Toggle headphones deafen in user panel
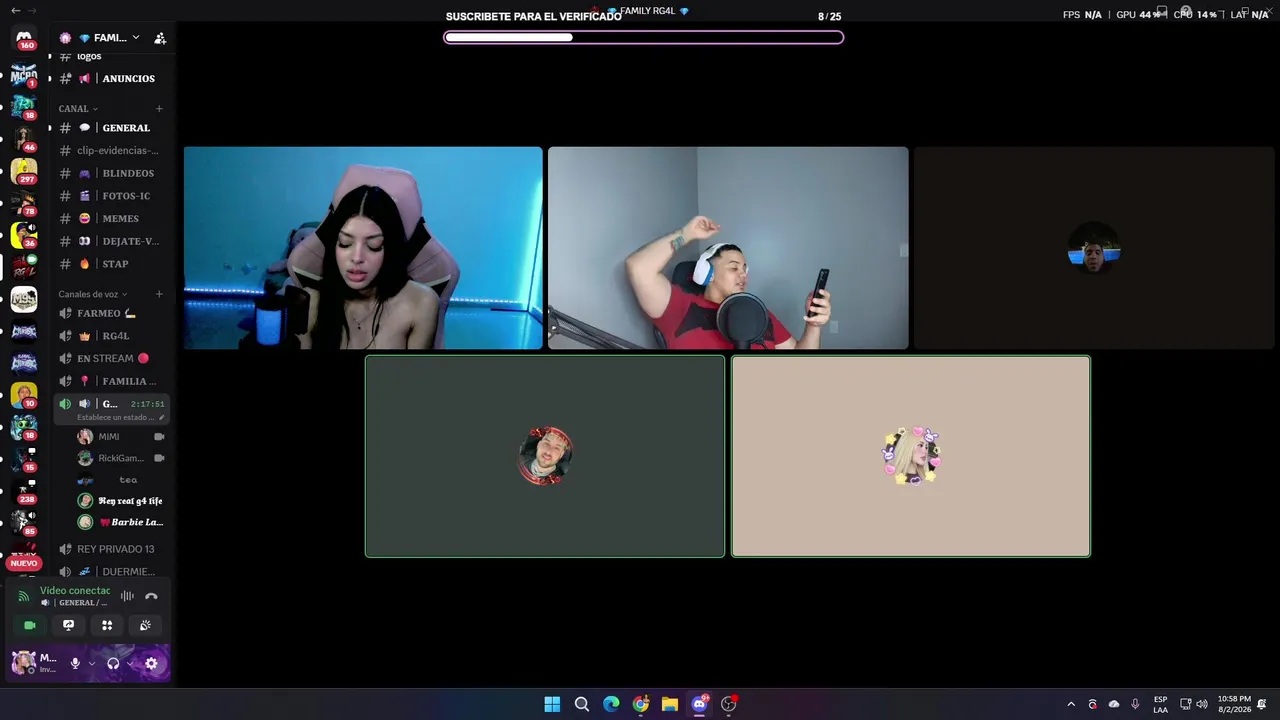 [x=113, y=663]
